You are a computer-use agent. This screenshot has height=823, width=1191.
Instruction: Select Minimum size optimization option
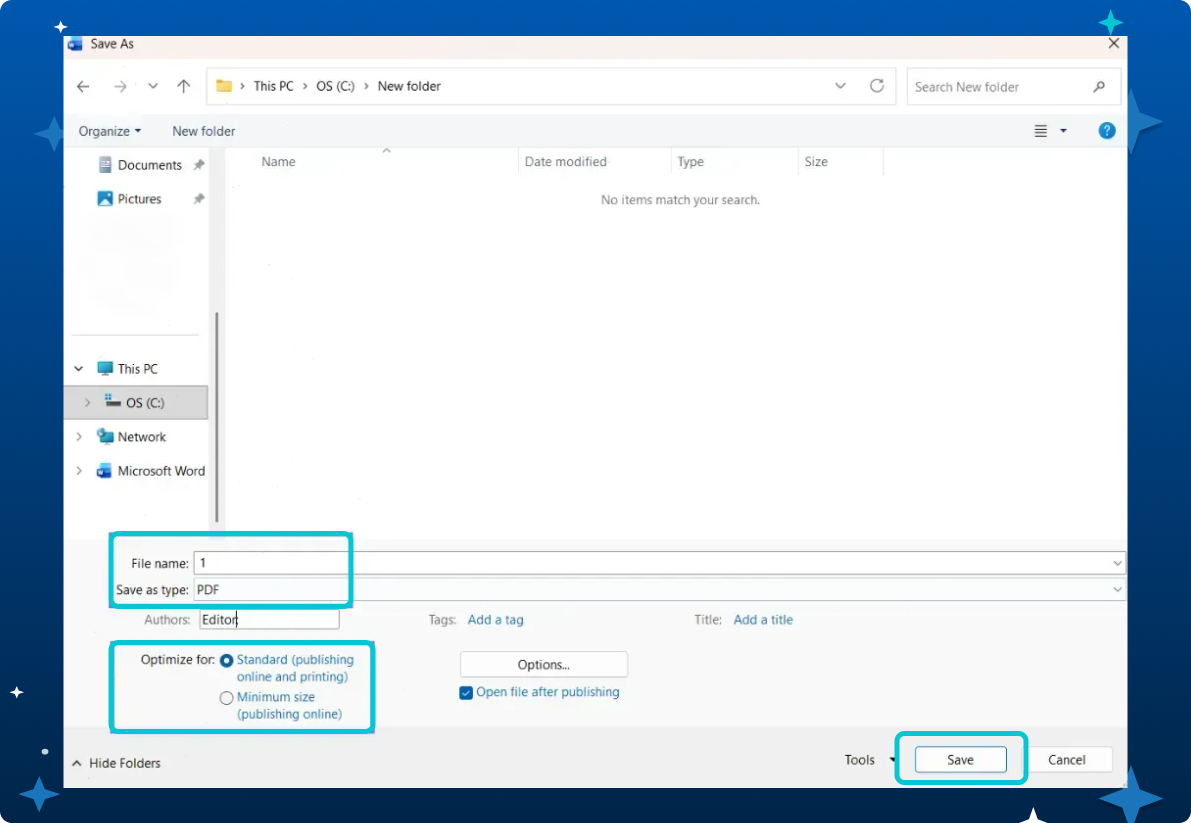[x=227, y=698]
